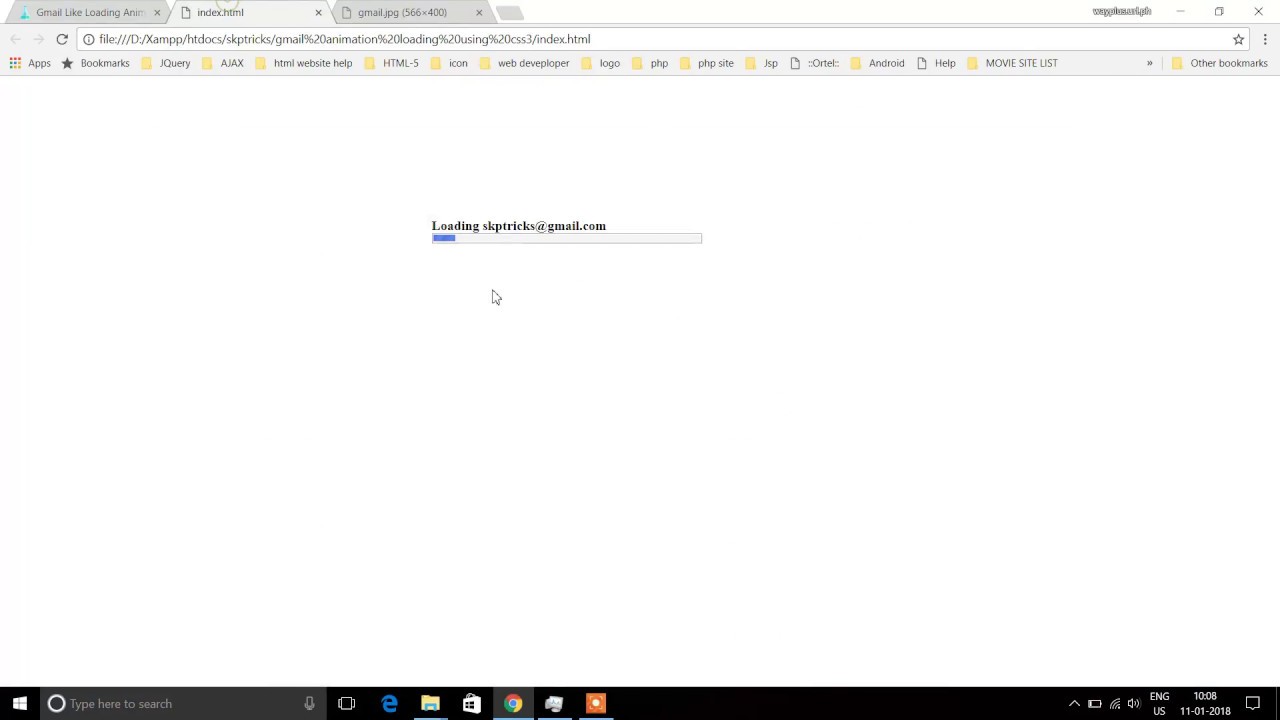Screen dimensions: 1280x720
Task: Click the forward navigation arrow
Action: pyautogui.click(x=38, y=39)
